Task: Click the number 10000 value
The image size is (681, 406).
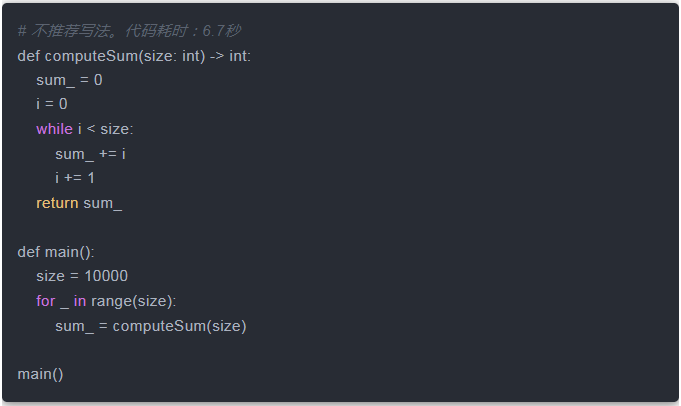Action: 105,276
